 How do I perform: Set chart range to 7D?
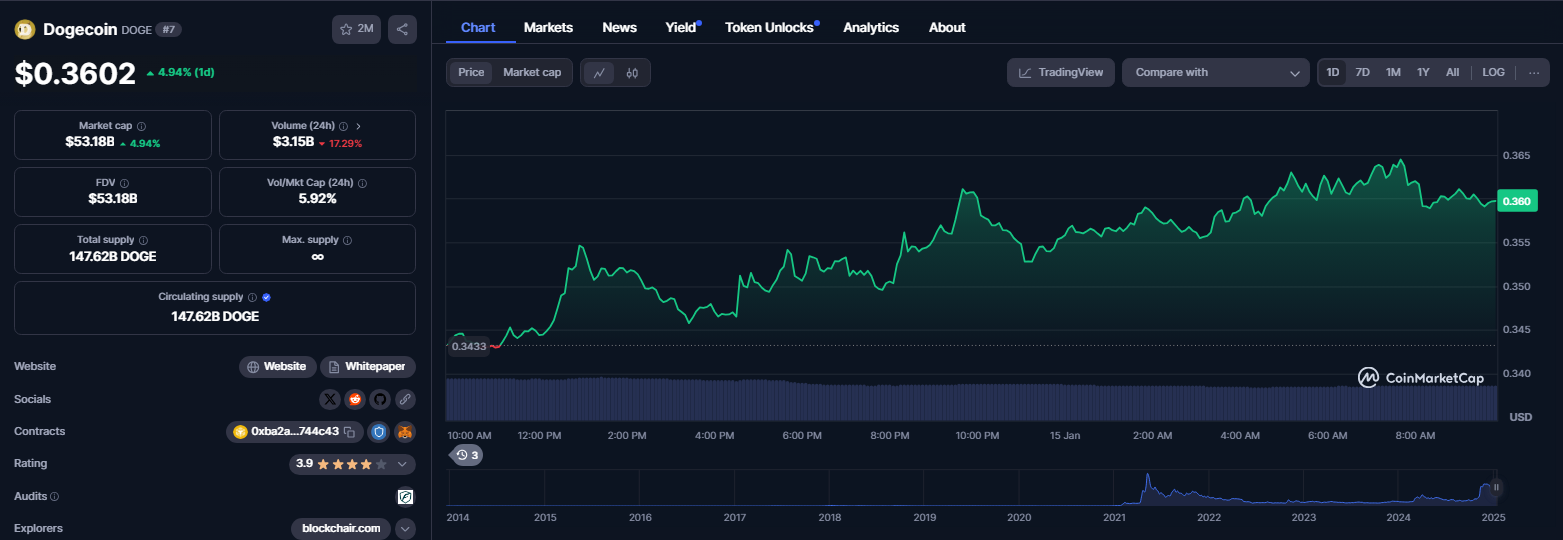point(1362,72)
